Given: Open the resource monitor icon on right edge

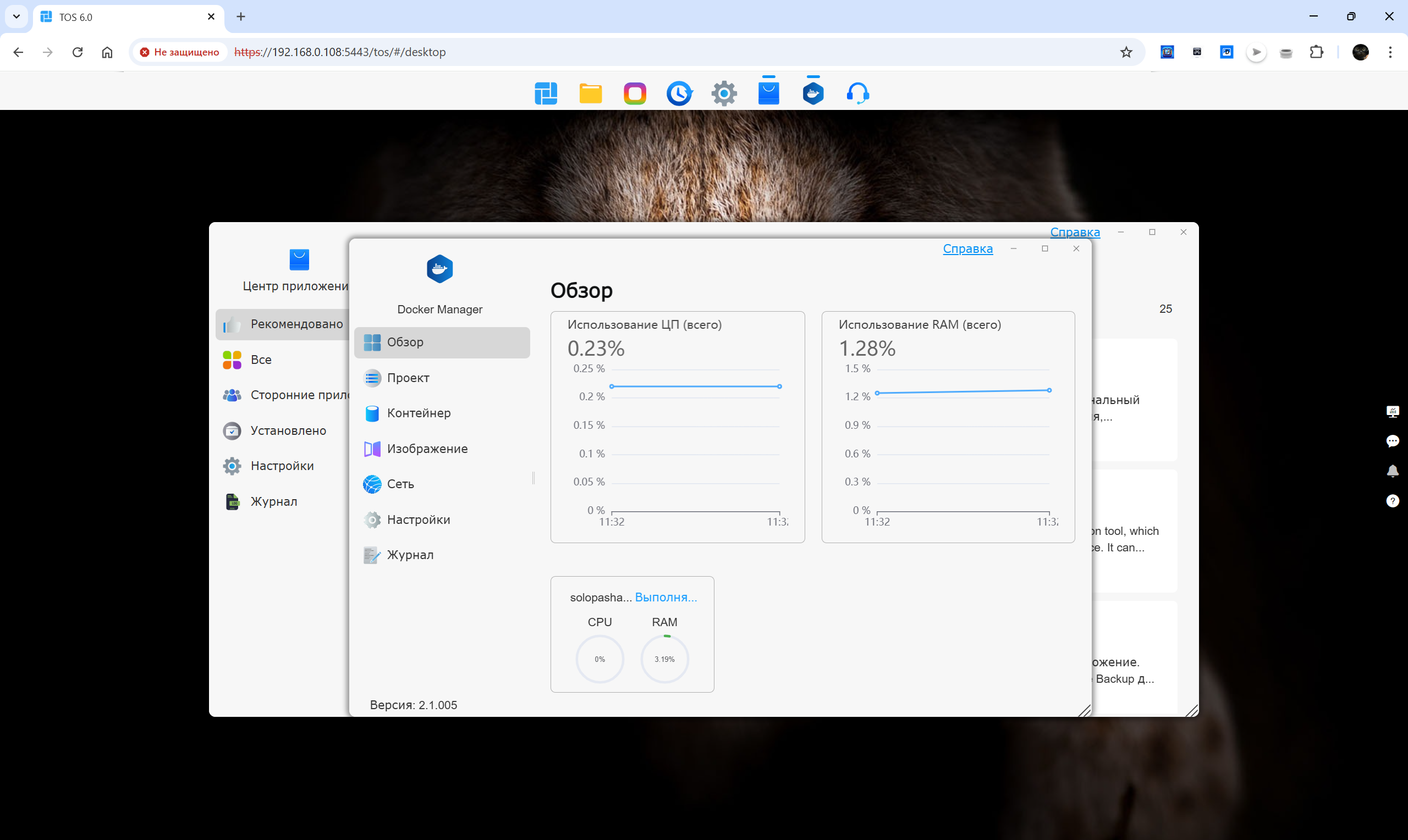Looking at the screenshot, I should pos(1393,412).
